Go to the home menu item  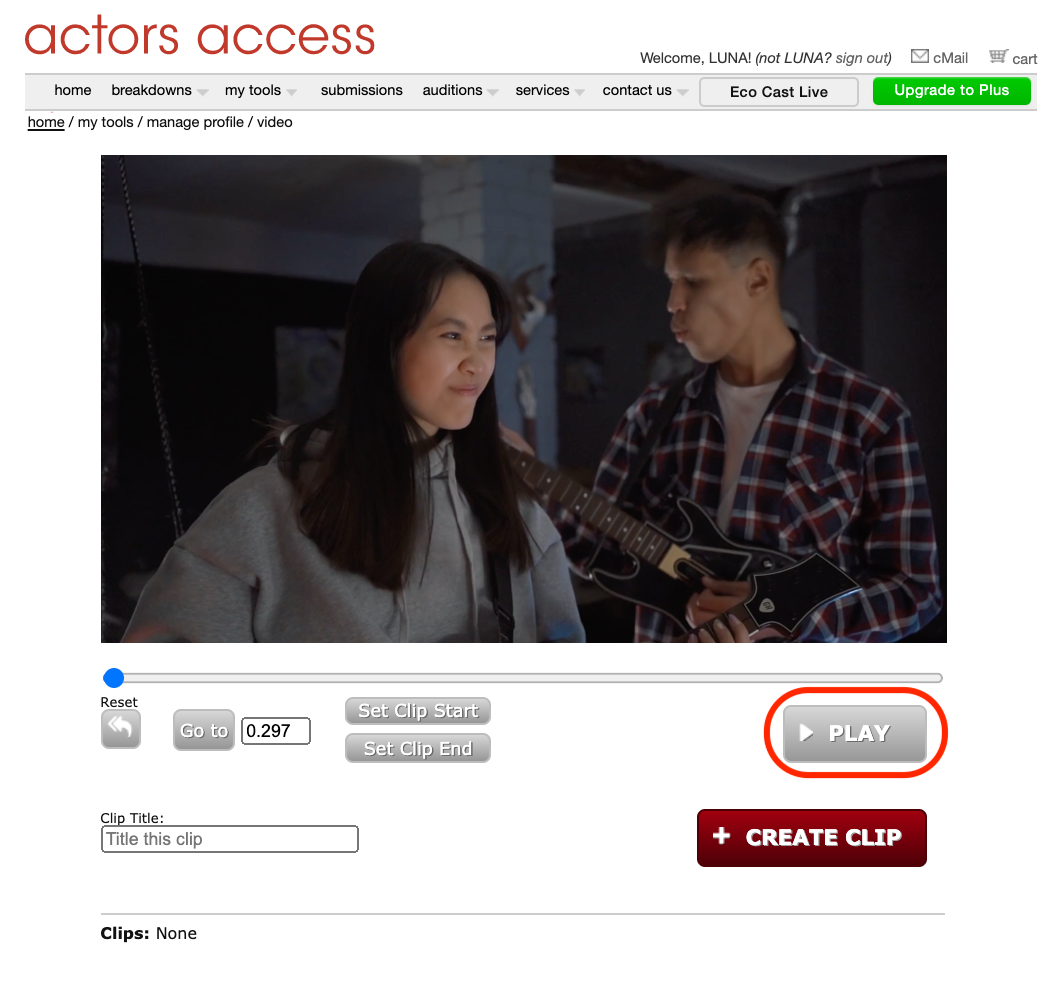tap(72, 90)
